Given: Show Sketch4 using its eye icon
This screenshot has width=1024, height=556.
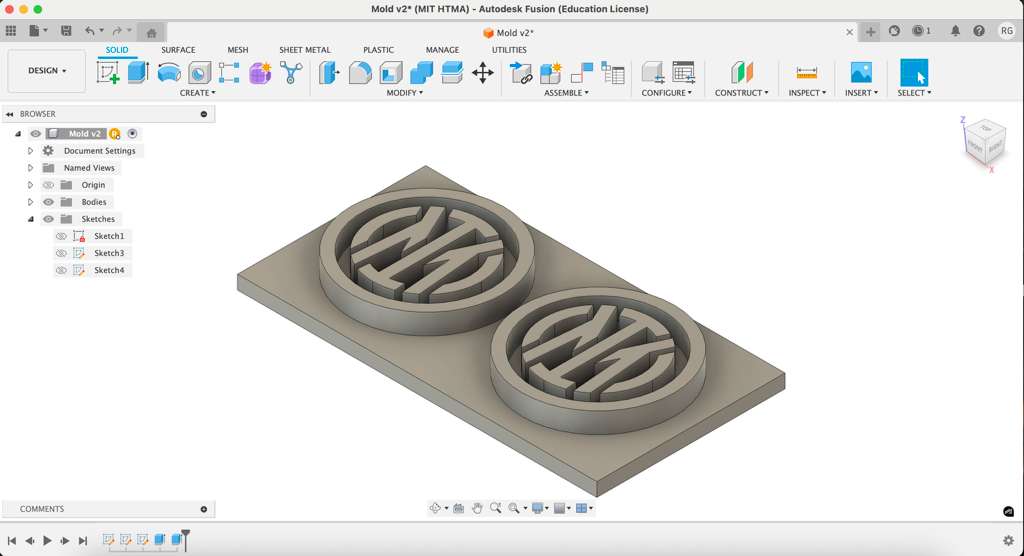Looking at the screenshot, I should [61, 270].
